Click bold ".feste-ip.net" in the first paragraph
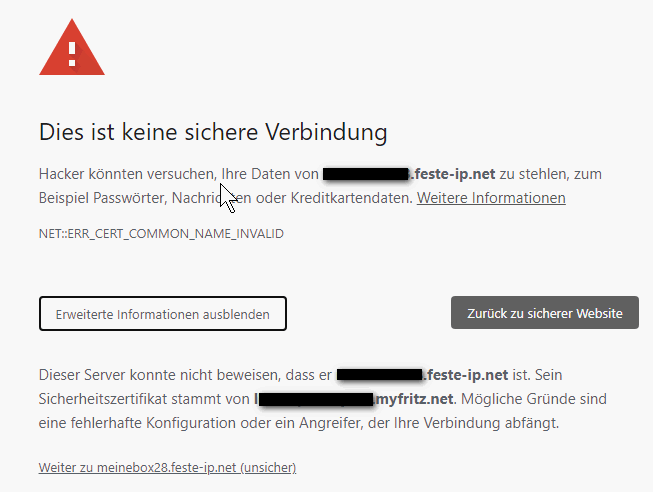The height and width of the screenshot is (492, 653). [453, 174]
